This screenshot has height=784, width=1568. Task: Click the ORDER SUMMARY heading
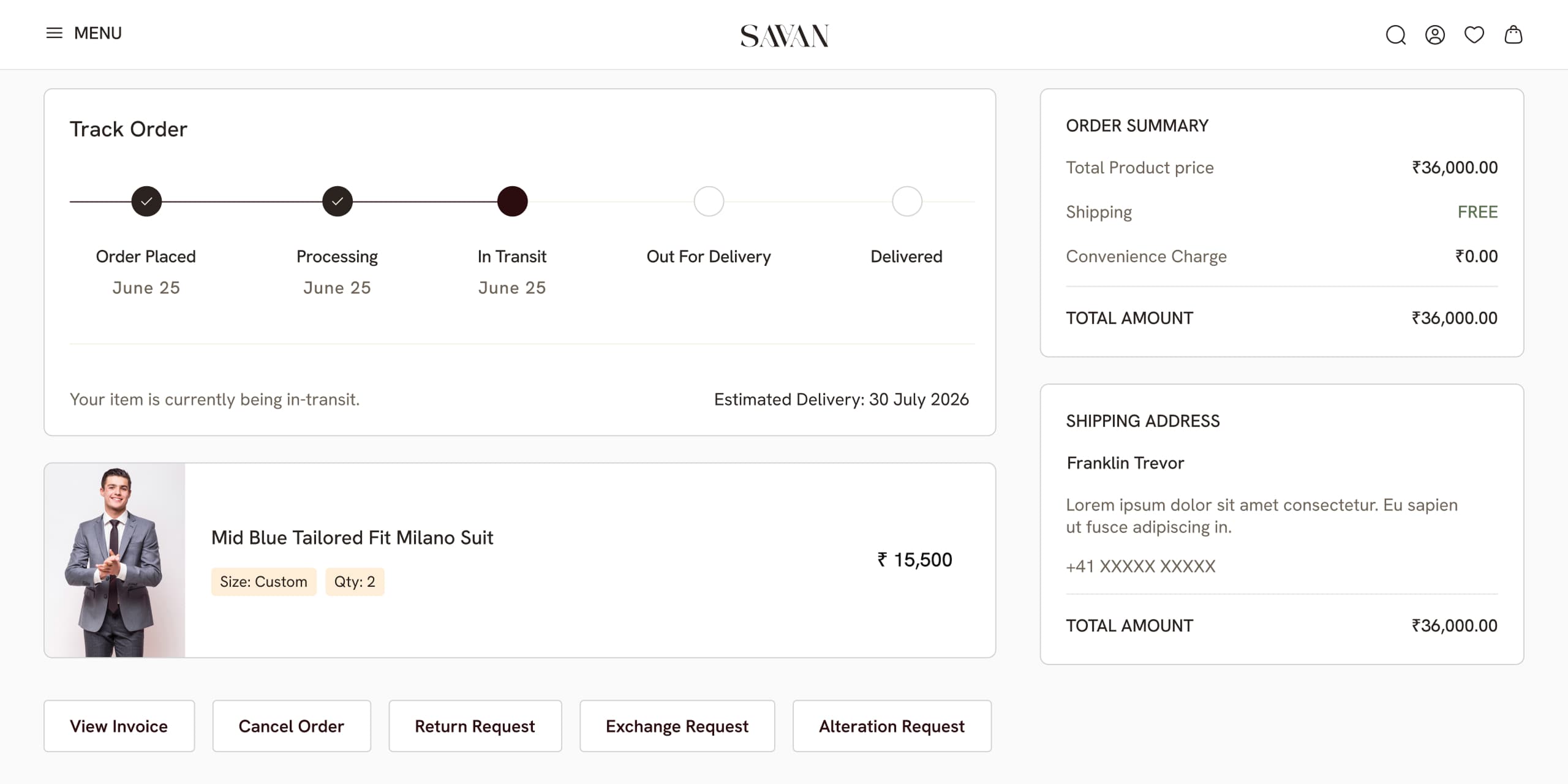[1137, 126]
